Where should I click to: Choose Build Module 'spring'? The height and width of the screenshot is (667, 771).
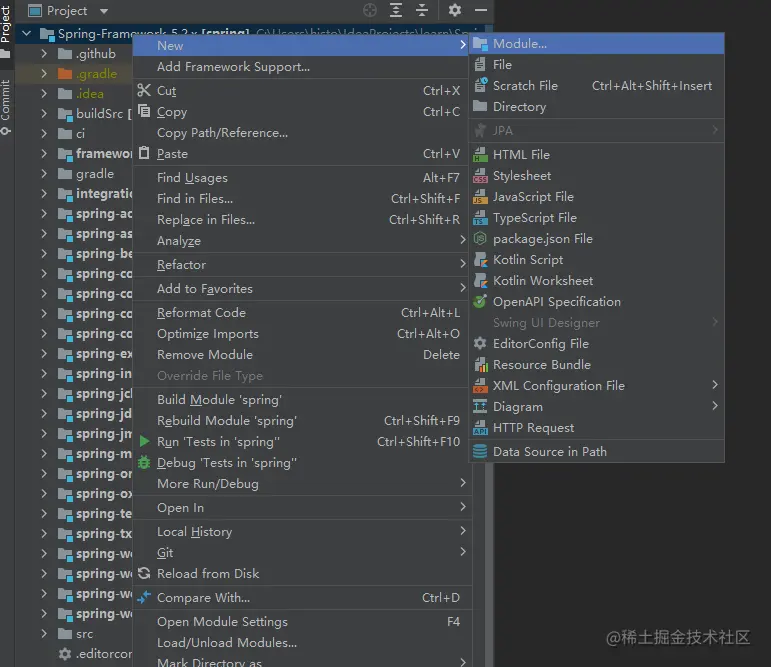click(x=301, y=399)
